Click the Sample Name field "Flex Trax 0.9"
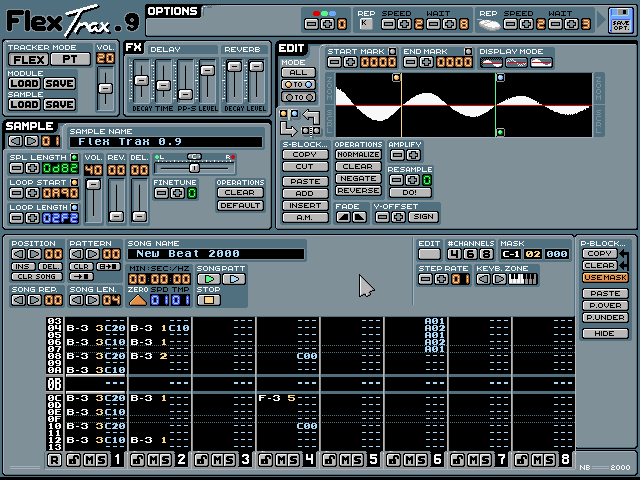Viewport: 640px width, 480px height. (166, 142)
